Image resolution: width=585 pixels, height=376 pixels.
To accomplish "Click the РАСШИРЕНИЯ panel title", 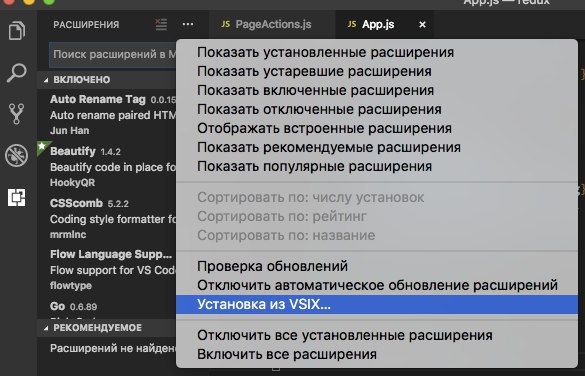I will coord(86,25).
